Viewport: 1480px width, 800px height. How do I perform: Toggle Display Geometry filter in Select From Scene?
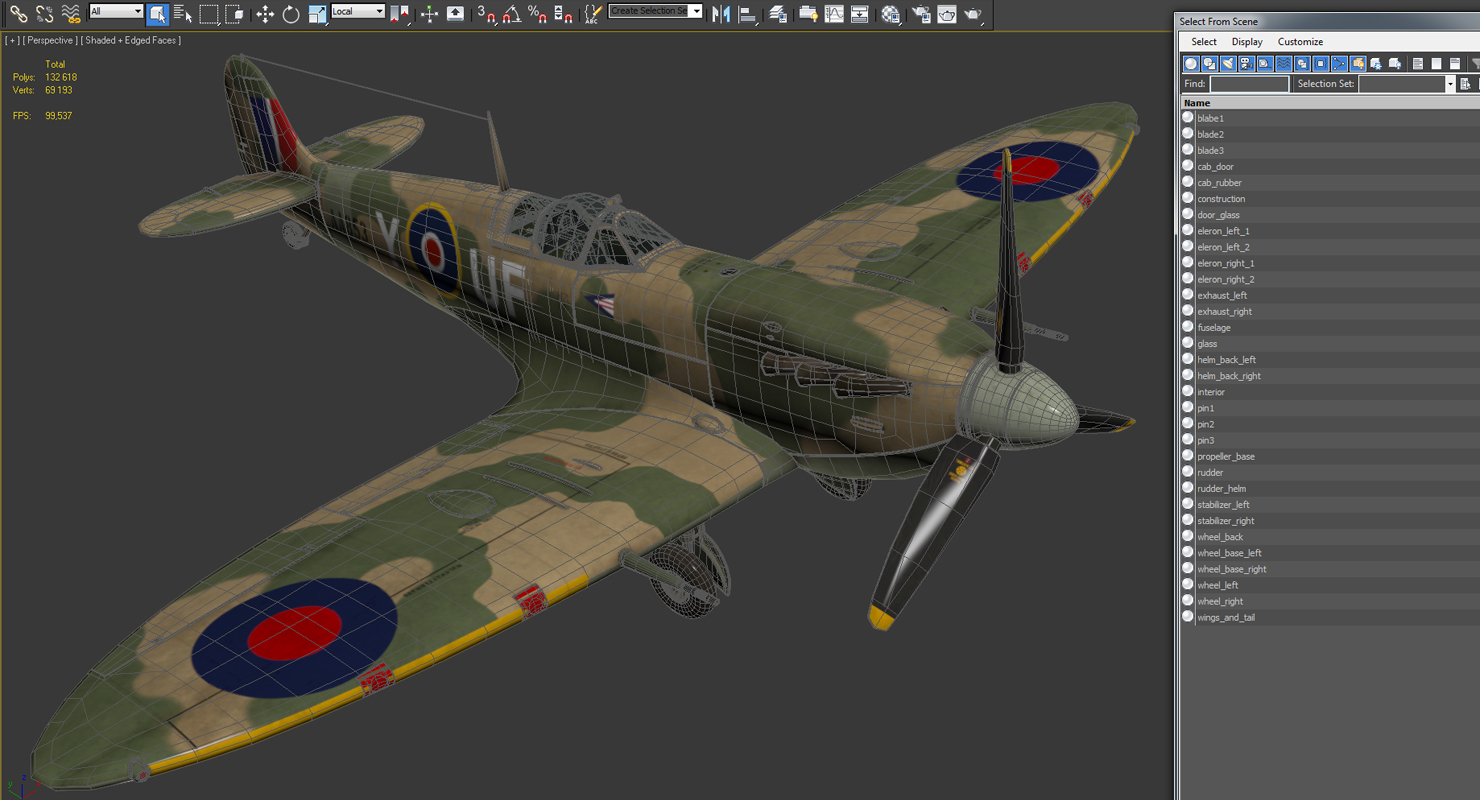[1190, 63]
